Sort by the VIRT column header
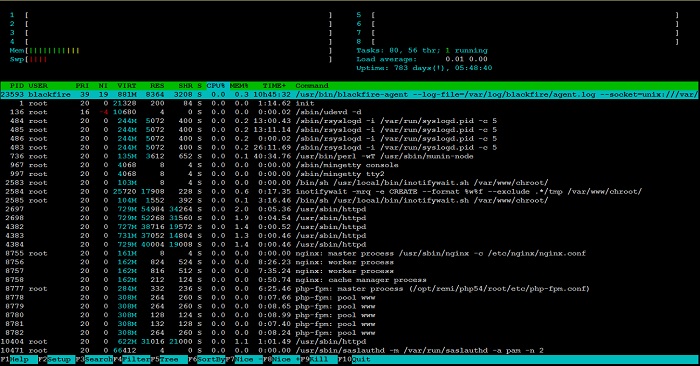Viewport: 700px width, 366px height. click(x=127, y=85)
